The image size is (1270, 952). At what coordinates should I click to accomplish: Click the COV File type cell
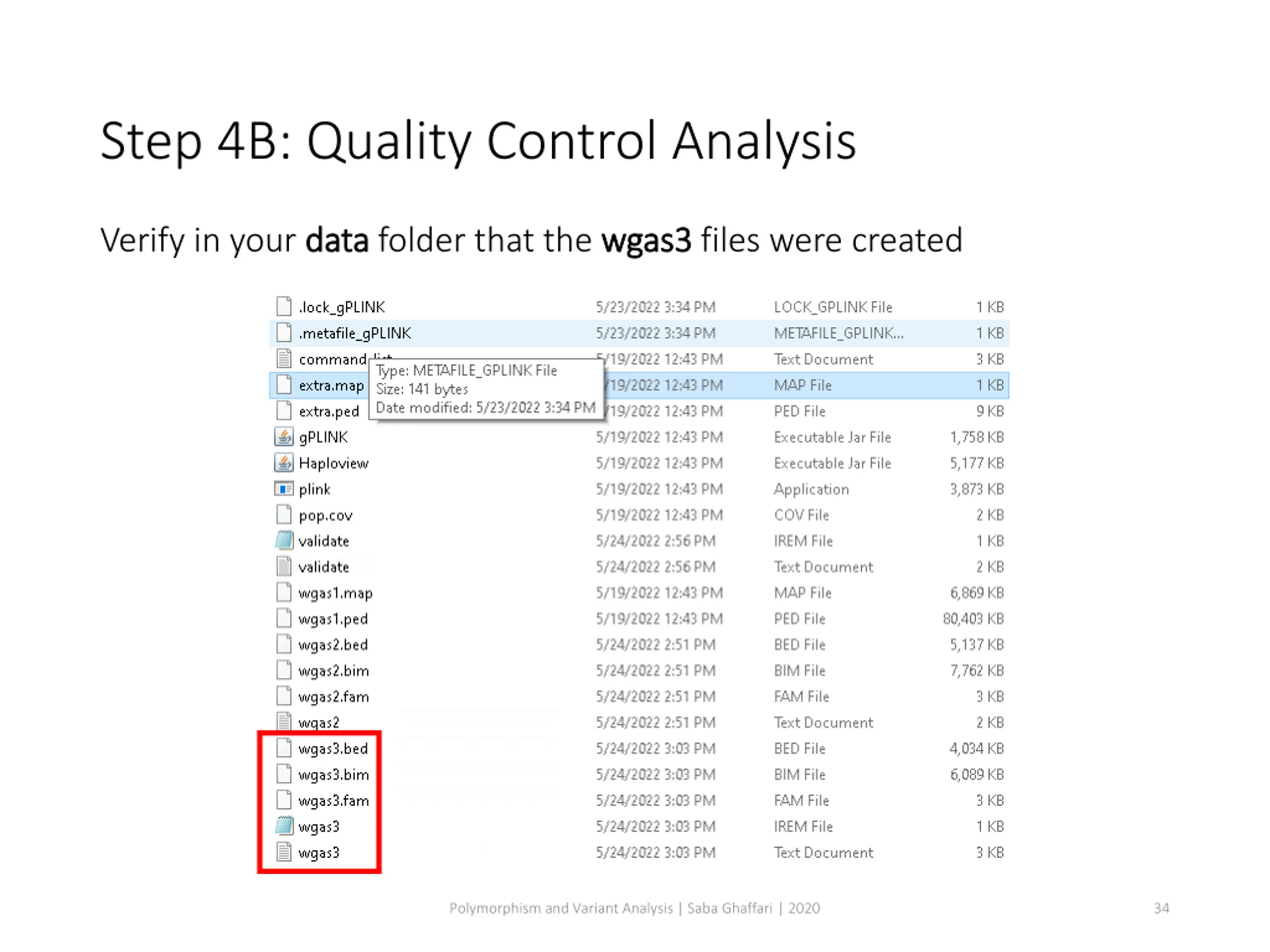[x=802, y=515]
